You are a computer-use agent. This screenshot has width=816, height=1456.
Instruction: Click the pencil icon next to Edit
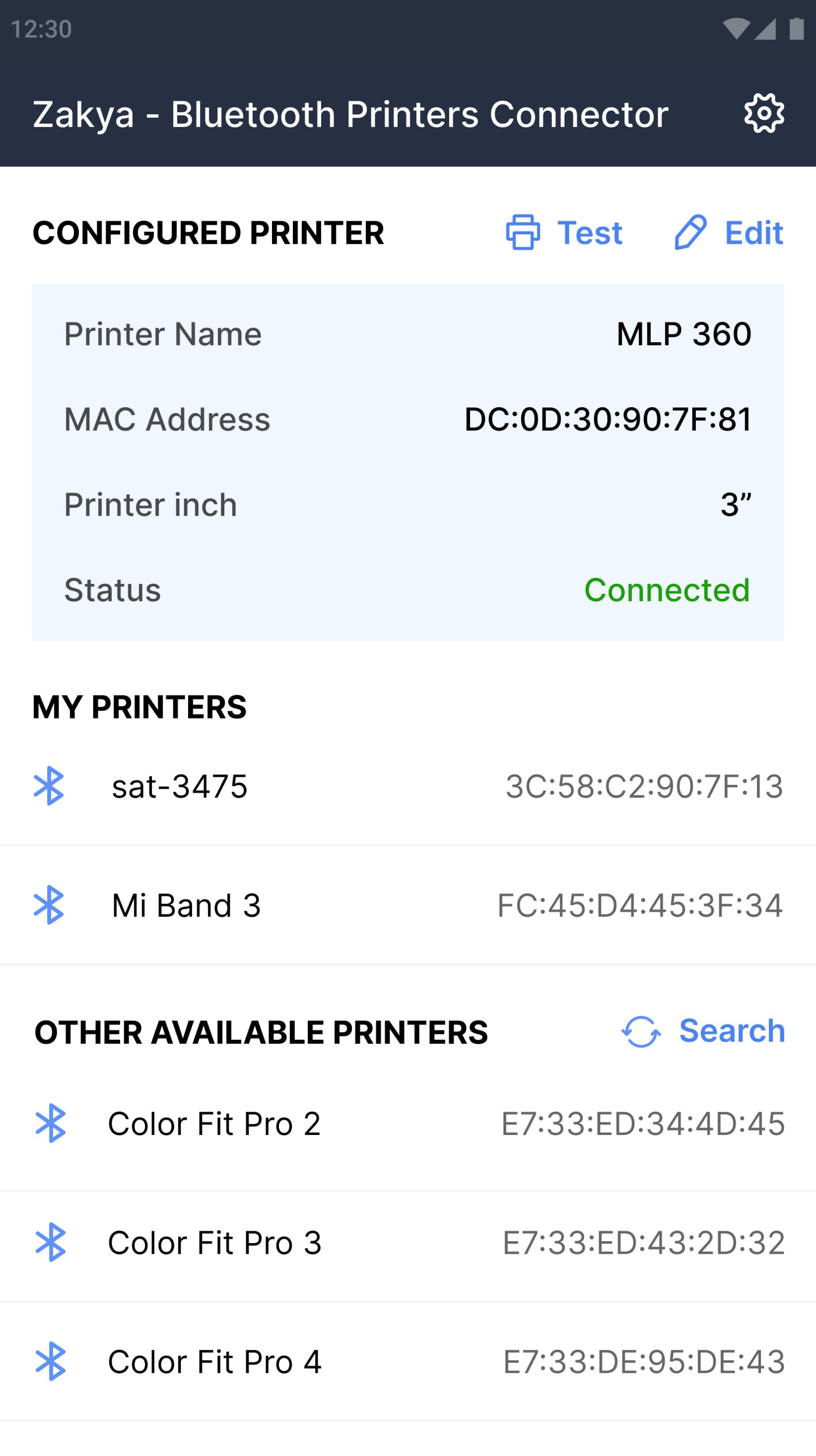click(690, 232)
